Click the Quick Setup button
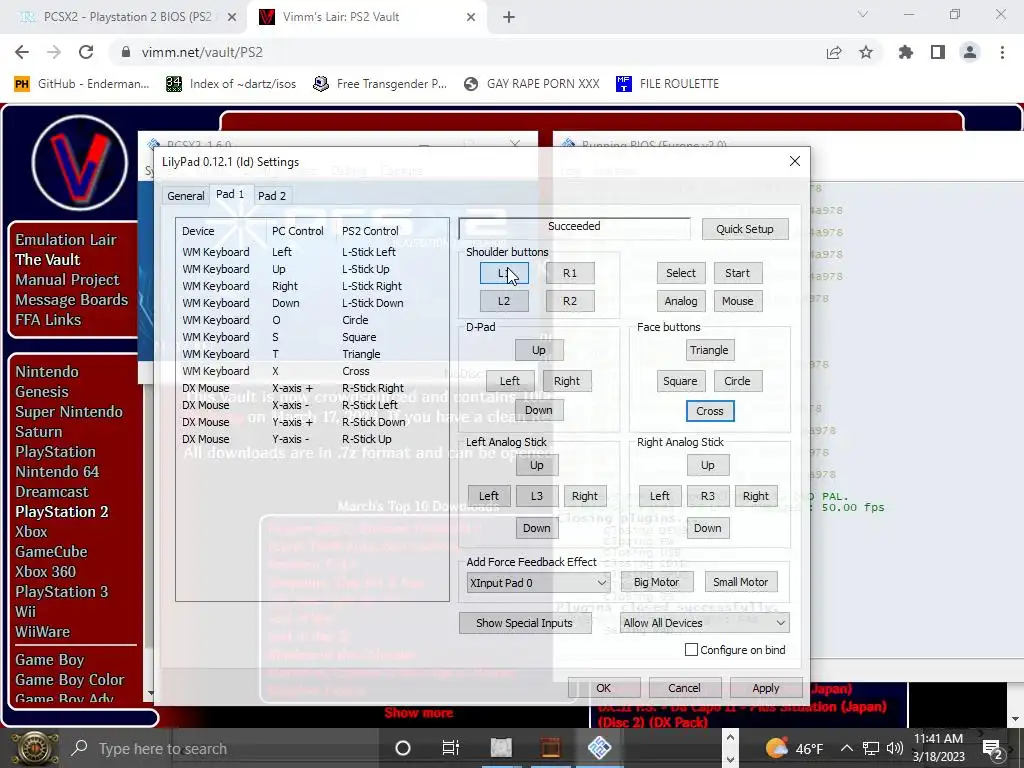This screenshot has width=1024, height=768. [x=744, y=229]
